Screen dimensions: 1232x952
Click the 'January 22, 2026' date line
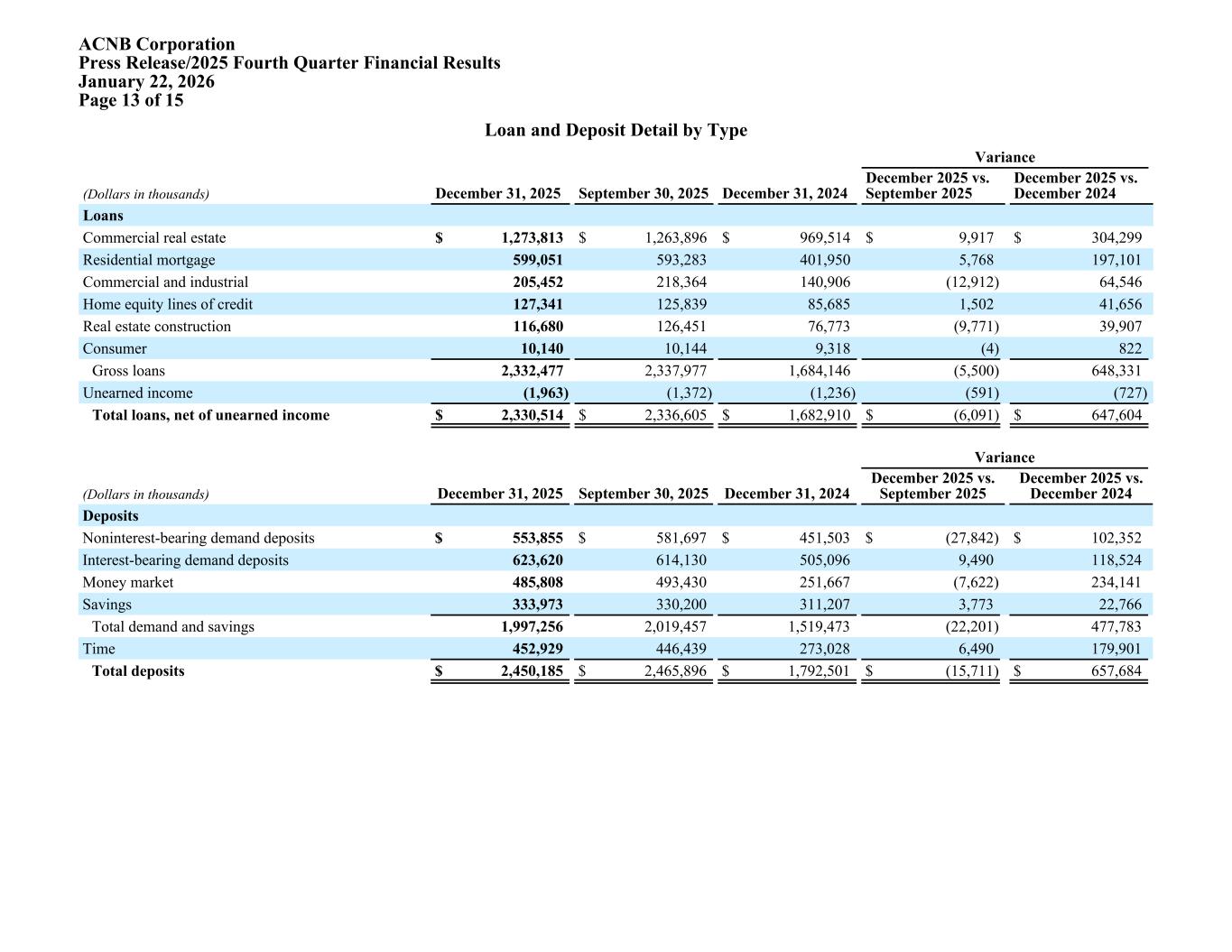point(146,81)
